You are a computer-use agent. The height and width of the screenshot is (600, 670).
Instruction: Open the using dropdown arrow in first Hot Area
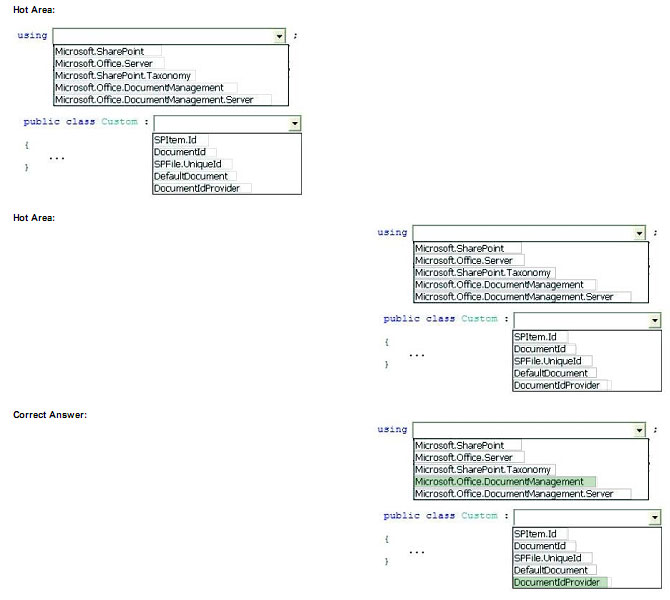[279, 36]
